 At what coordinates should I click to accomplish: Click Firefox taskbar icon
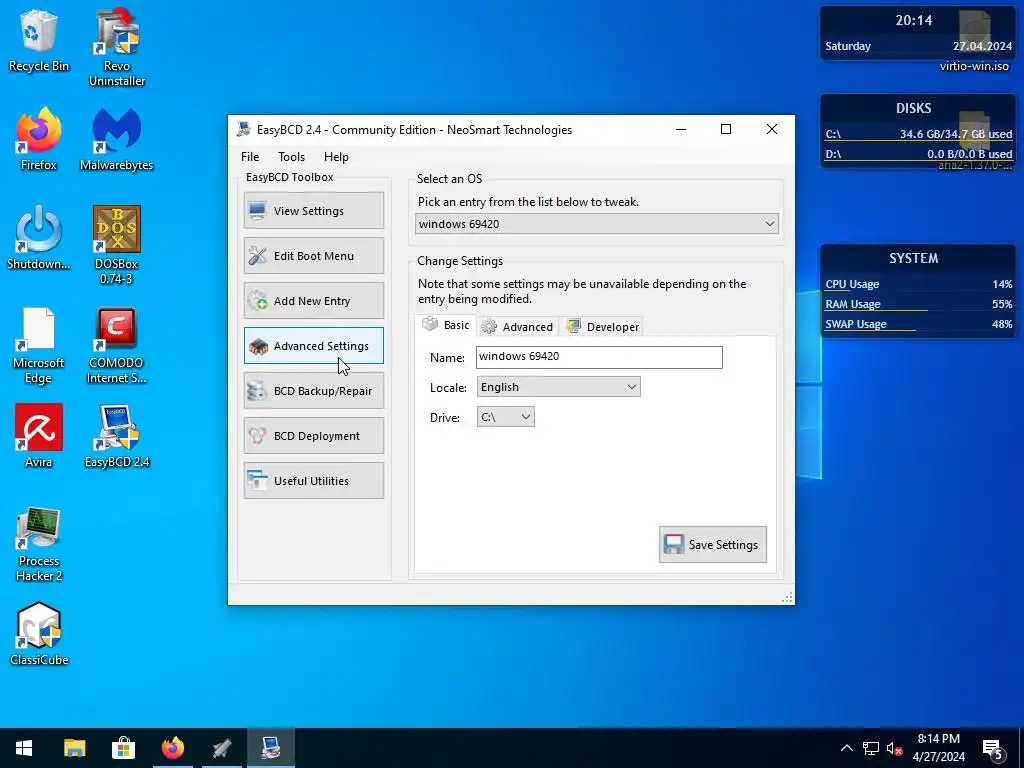point(172,748)
